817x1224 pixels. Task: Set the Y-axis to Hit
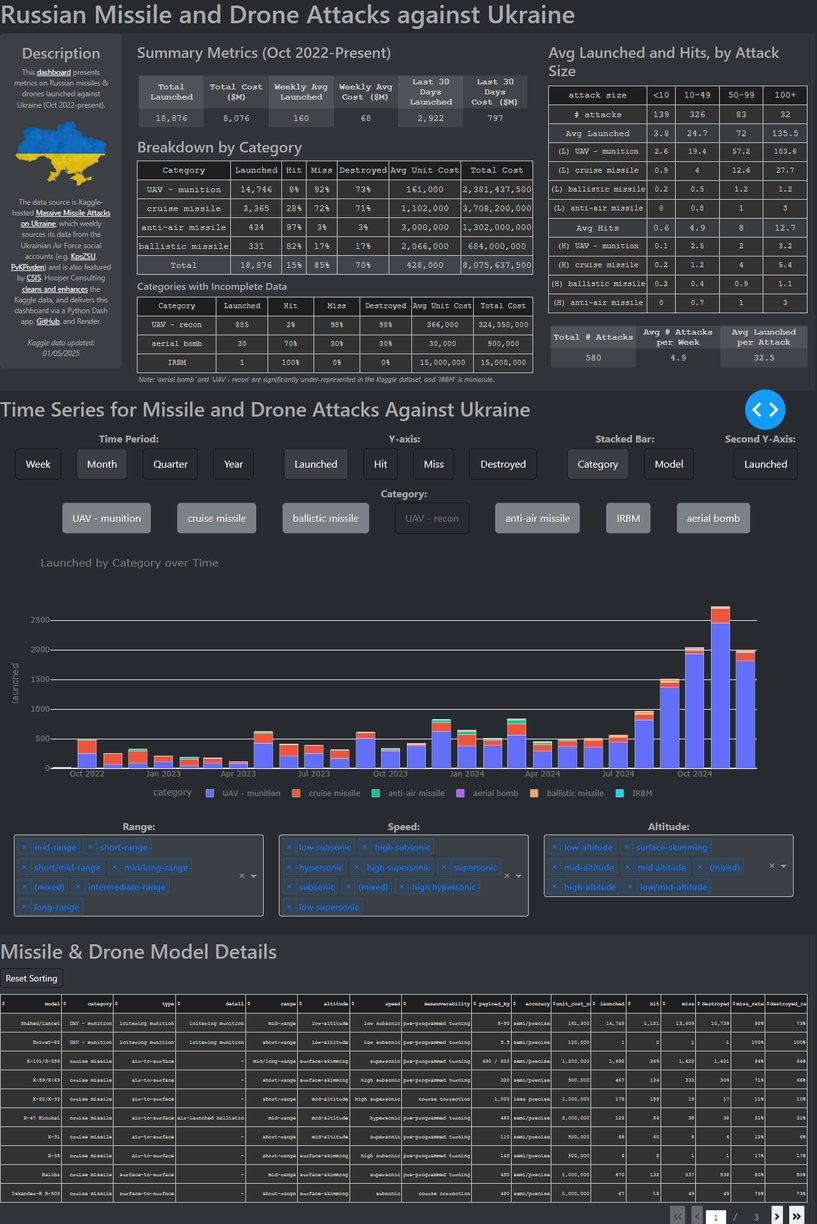point(380,464)
